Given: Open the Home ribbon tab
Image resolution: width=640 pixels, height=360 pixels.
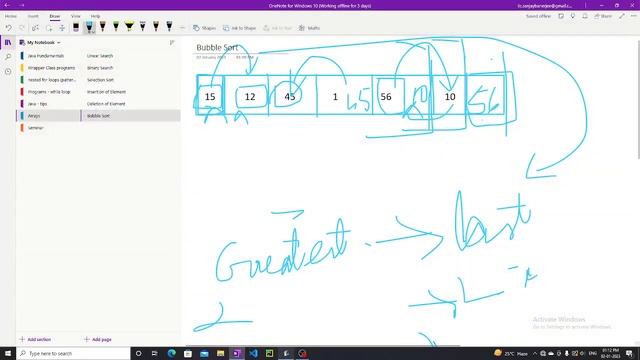Looking at the screenshot, I should point(11,16).
